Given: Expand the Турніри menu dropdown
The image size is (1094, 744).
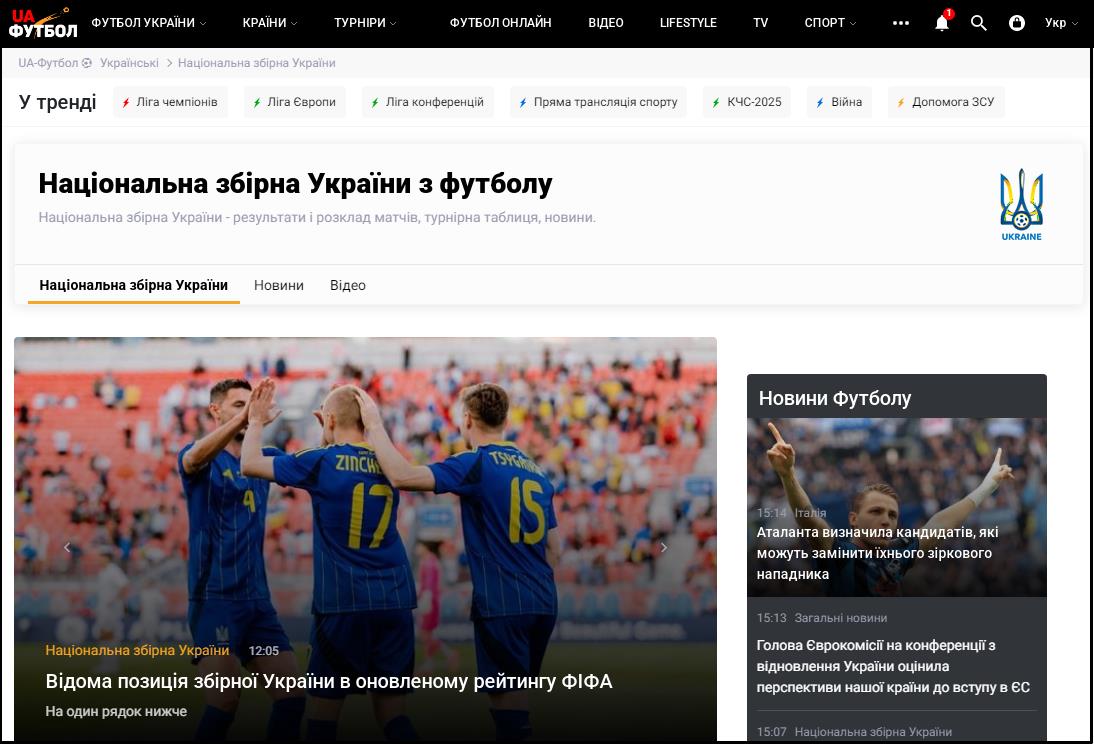Looking at the screenshot, I should [x=365, y=23].
